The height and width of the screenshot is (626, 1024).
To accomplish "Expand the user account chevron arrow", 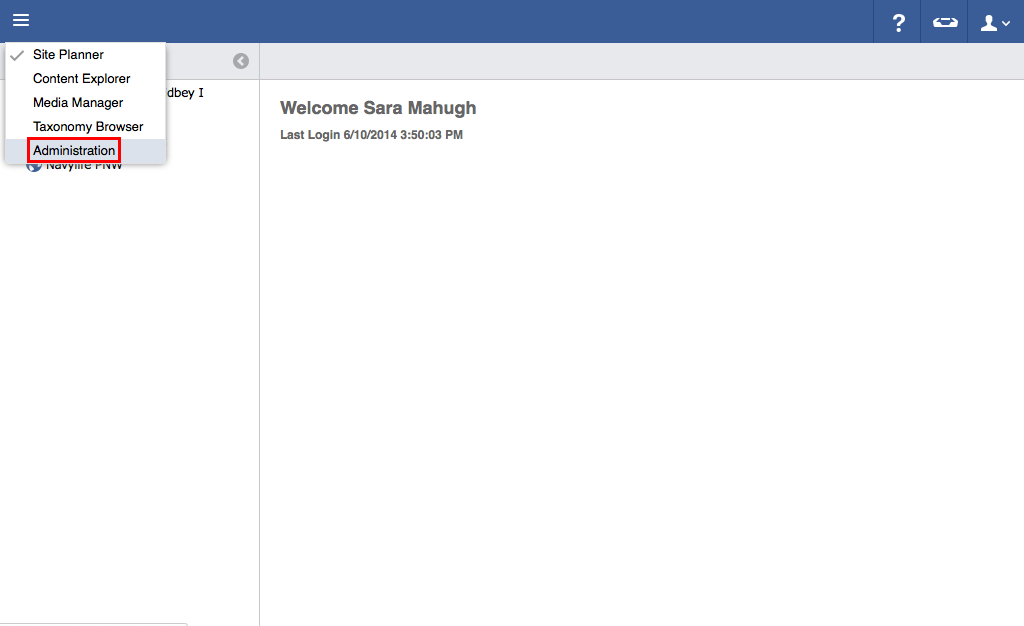I will (1006, 24).
